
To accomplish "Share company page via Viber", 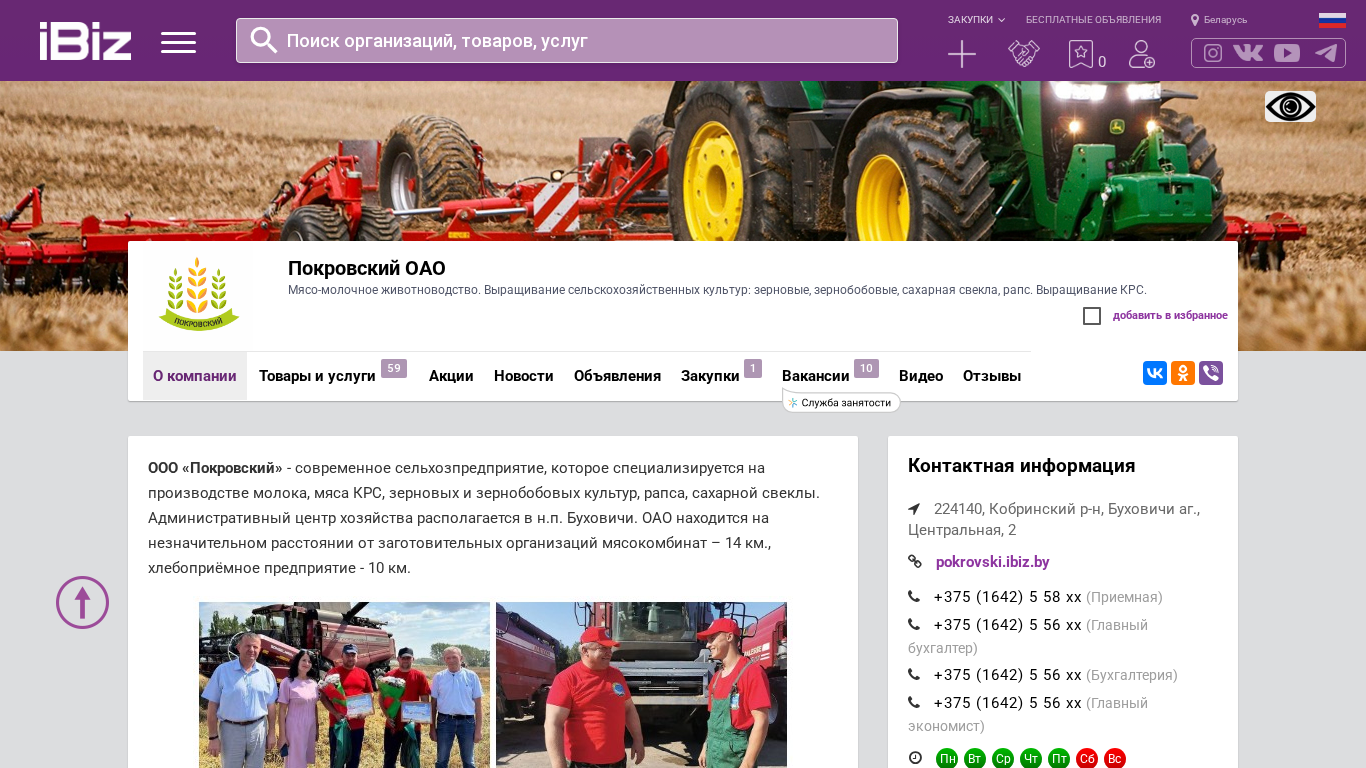I will coord(1211,373).
